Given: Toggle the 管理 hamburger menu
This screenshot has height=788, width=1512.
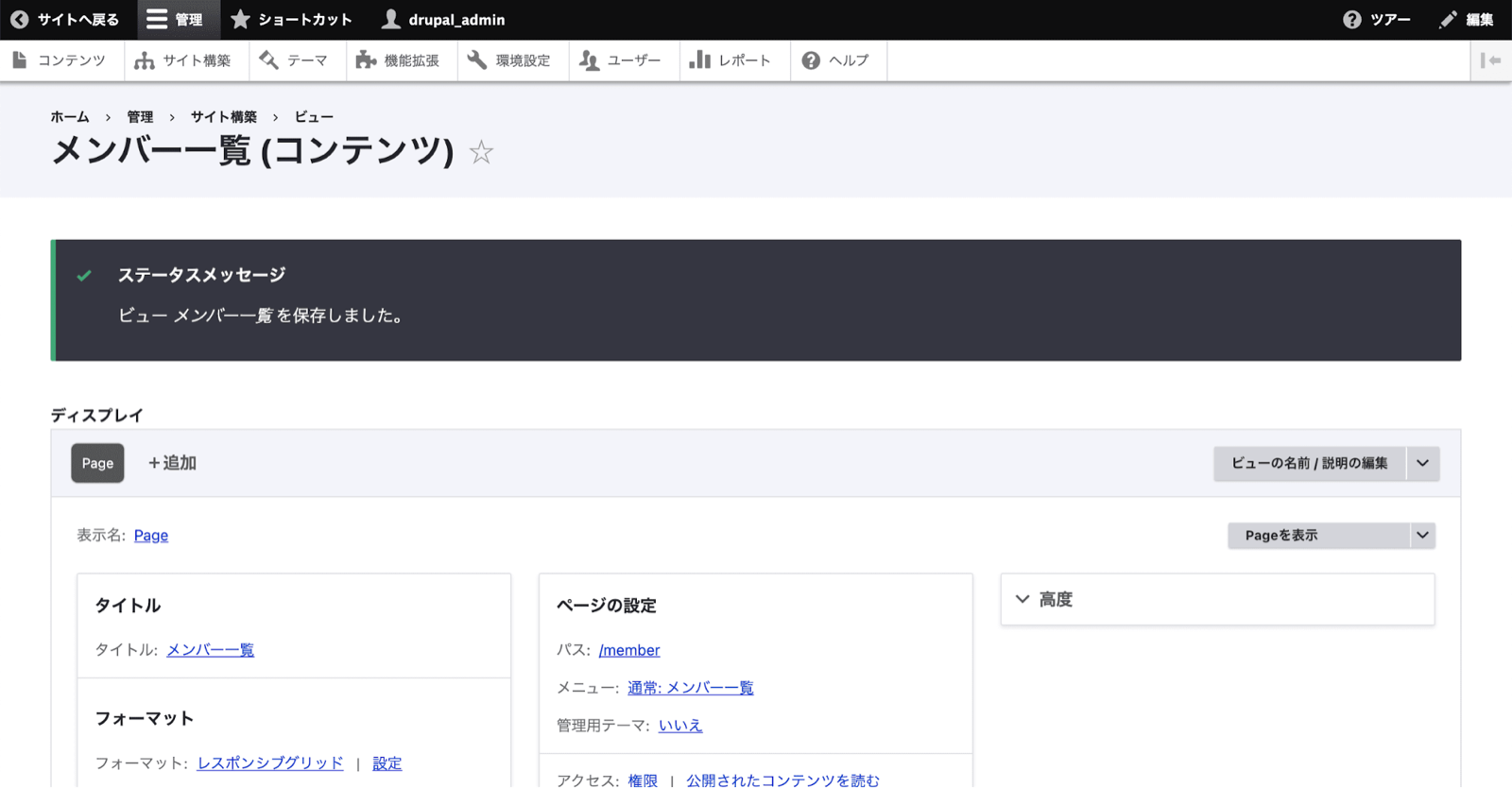Looking at the screenshot, I should pos(179,20).
